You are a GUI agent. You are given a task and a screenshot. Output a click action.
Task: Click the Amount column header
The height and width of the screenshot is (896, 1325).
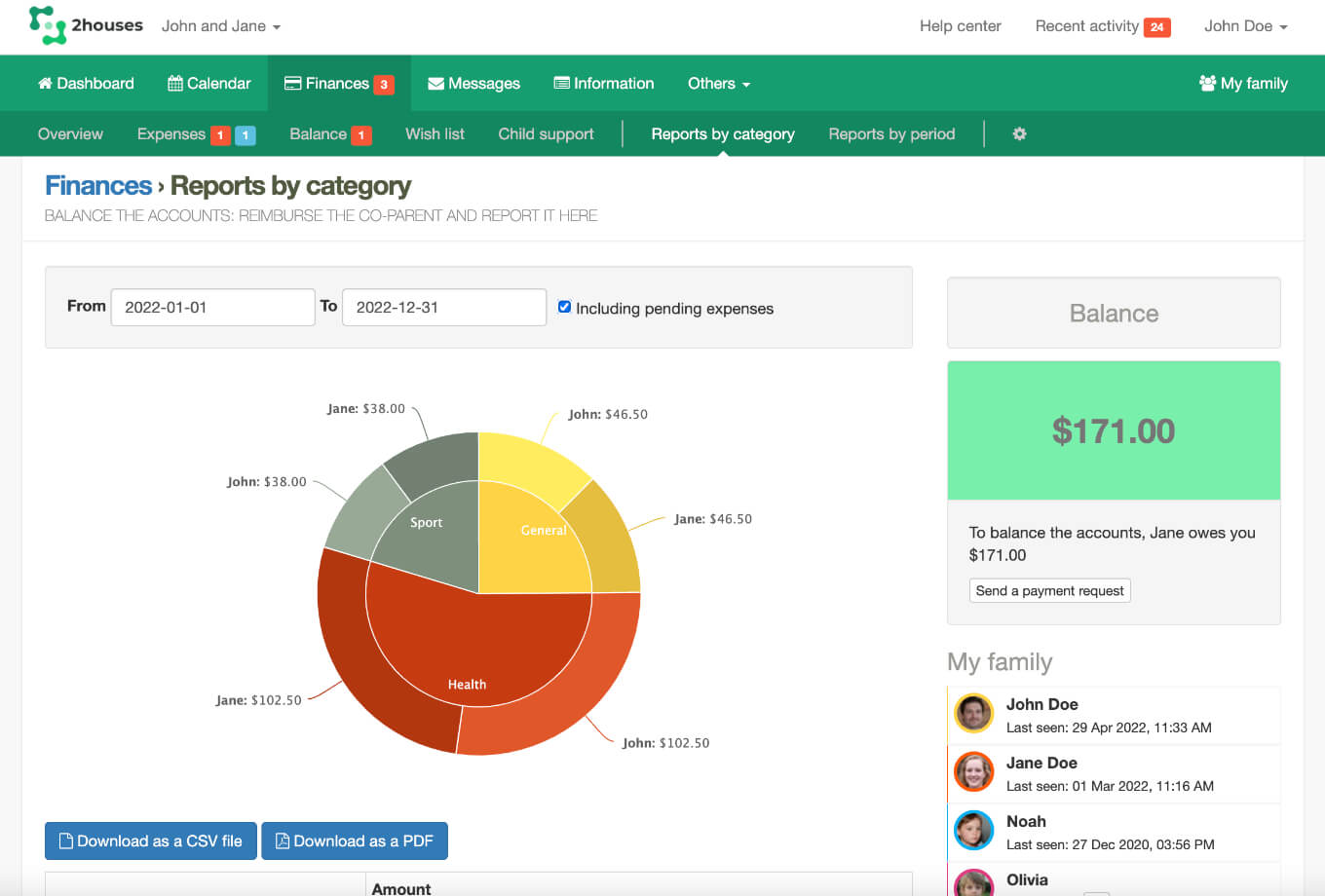click(401, 888)
